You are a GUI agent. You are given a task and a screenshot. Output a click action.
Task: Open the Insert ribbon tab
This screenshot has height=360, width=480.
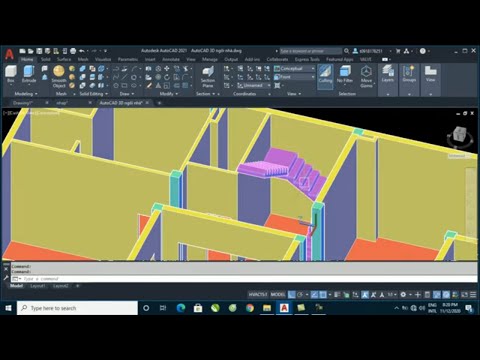pyautogui.click(x=150, y=59)
